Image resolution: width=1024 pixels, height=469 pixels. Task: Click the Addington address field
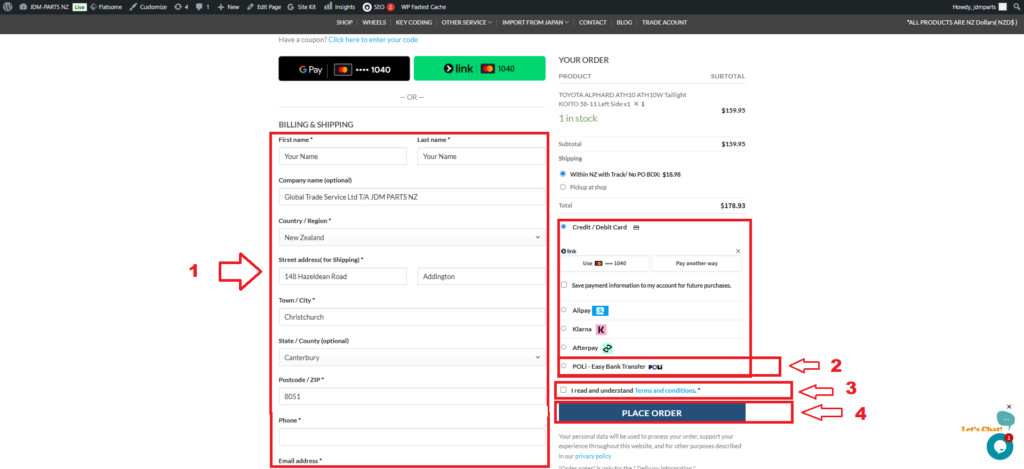tap(481, 276)
